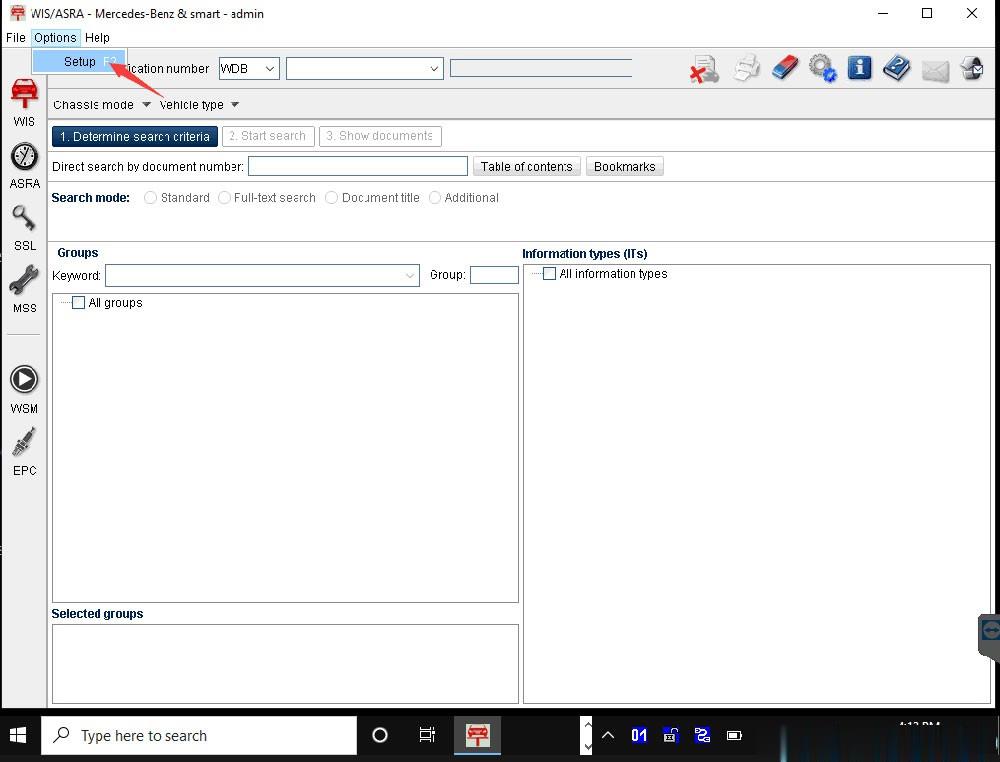Select Document title search mode

[331, 198]
